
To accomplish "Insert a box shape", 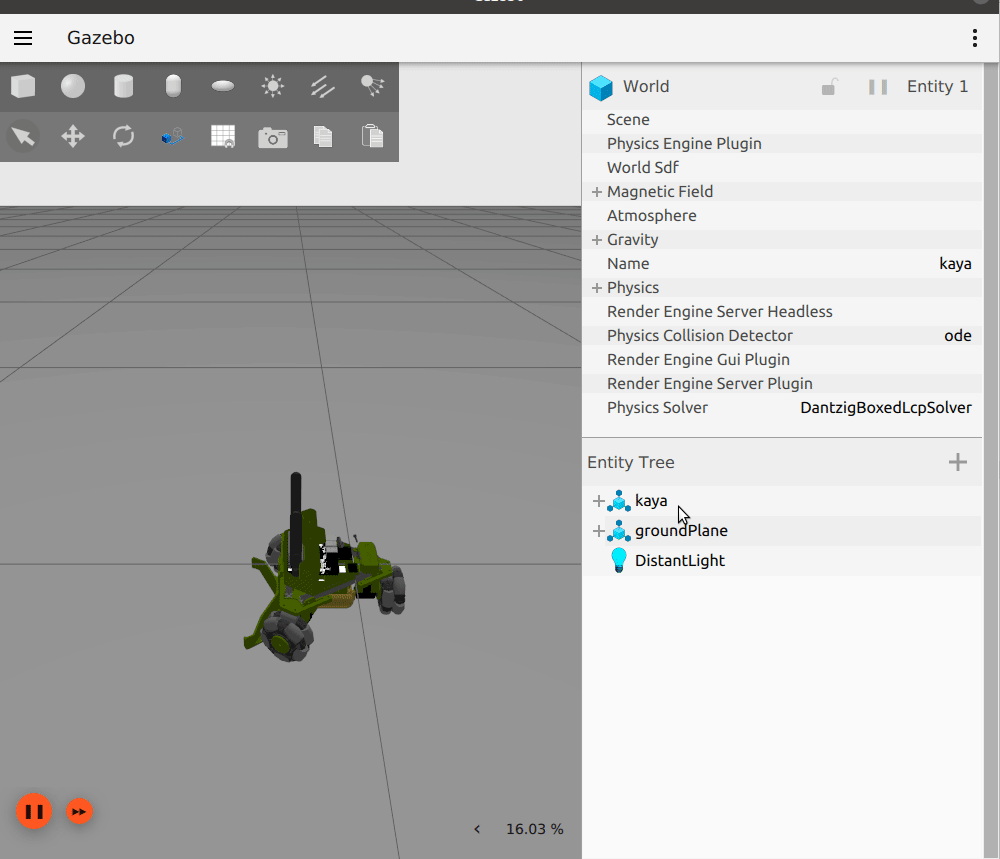I will point(23,86).
